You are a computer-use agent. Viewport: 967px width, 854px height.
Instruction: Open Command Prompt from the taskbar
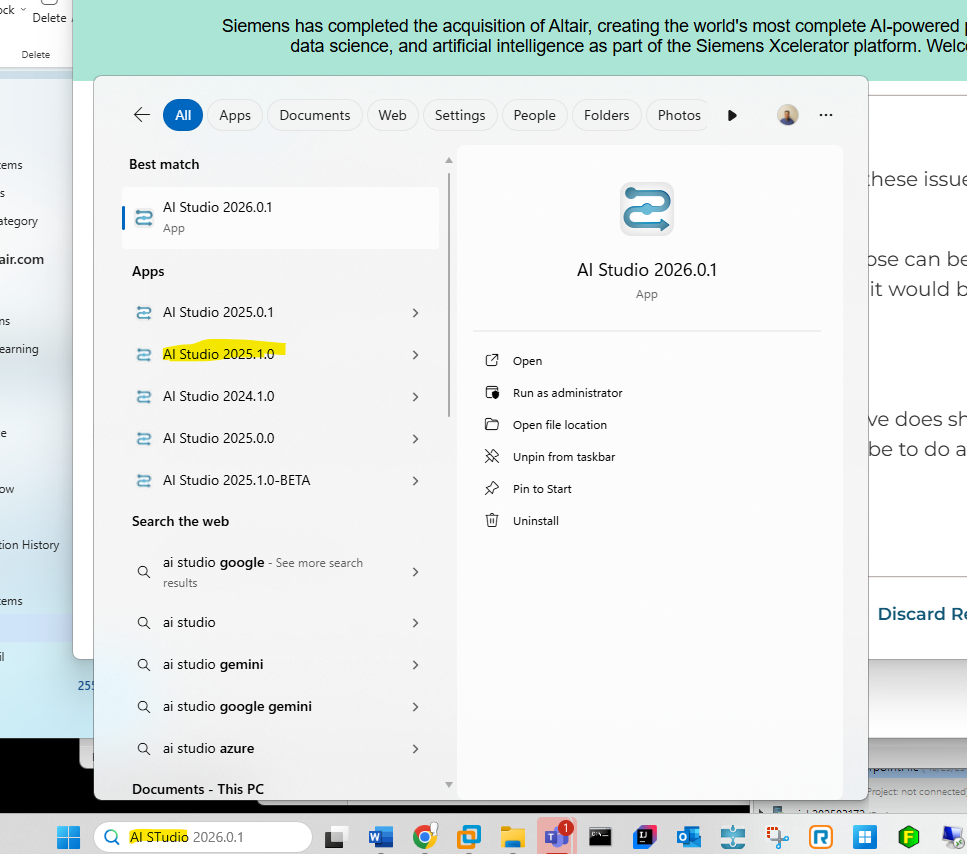pyautogui.click(x=600, y=837)
